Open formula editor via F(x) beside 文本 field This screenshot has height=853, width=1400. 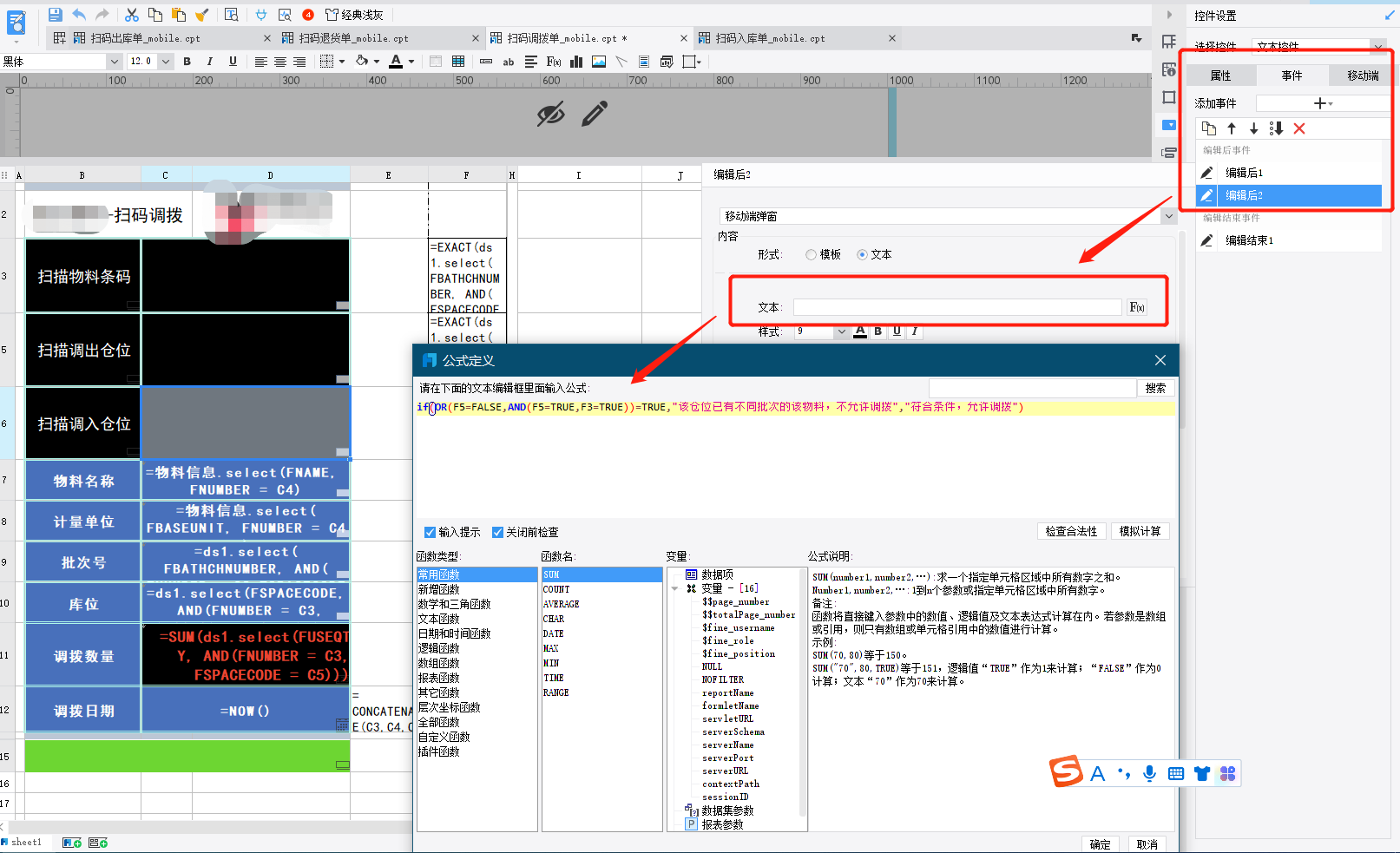pos(1137,307)
